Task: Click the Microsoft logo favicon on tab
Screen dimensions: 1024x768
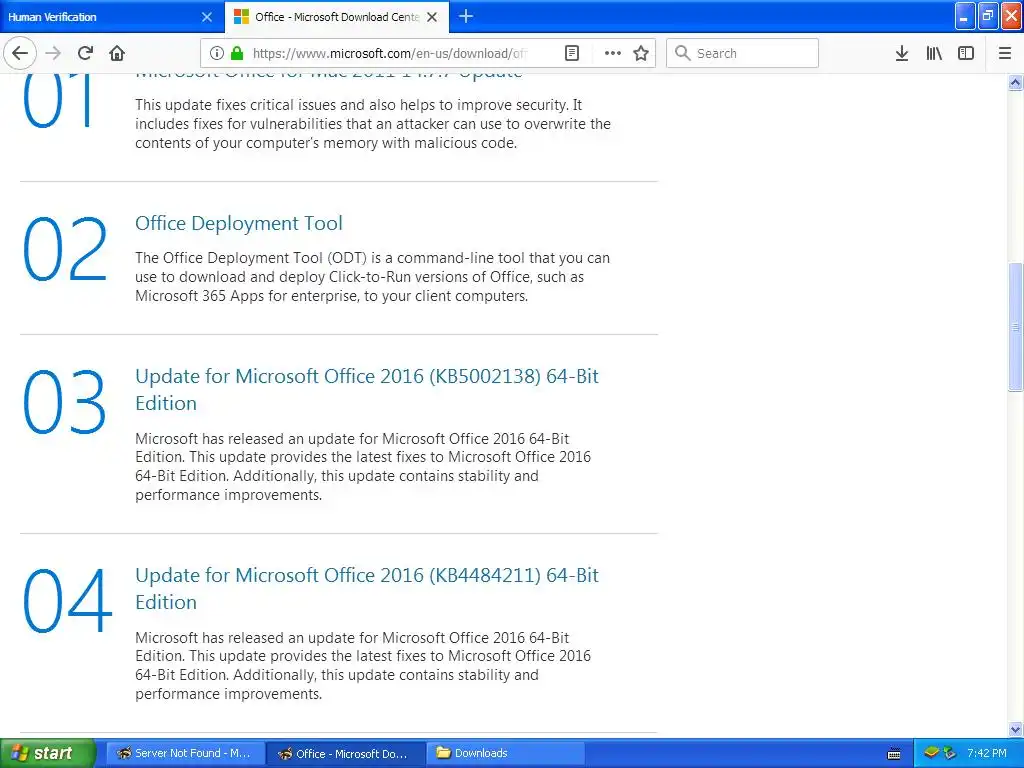Action: click(x=241, y=17)
